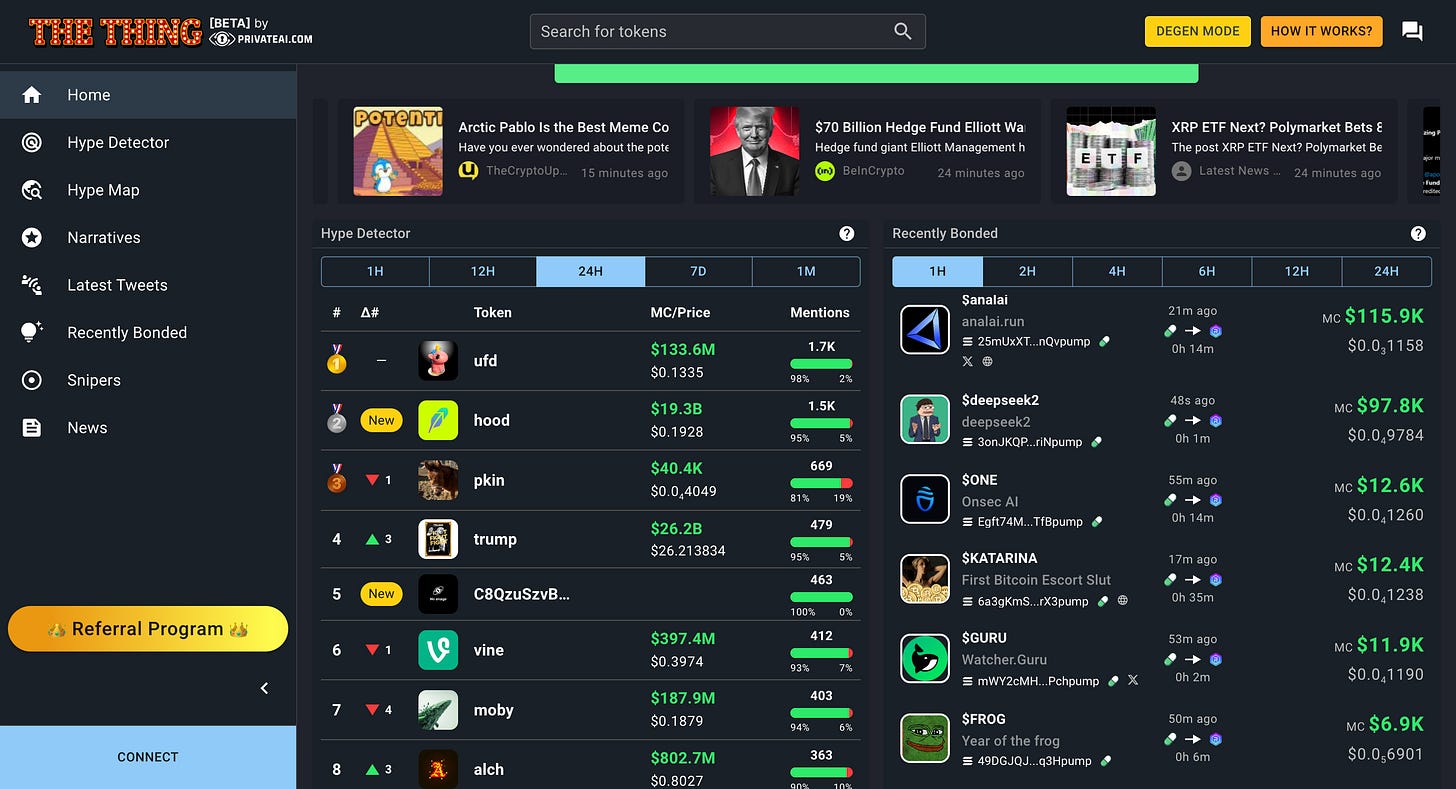Click the HOW IT WORKS? button
The image size is (1456, 789).
pyautogui.click(x=1321, y=31)
